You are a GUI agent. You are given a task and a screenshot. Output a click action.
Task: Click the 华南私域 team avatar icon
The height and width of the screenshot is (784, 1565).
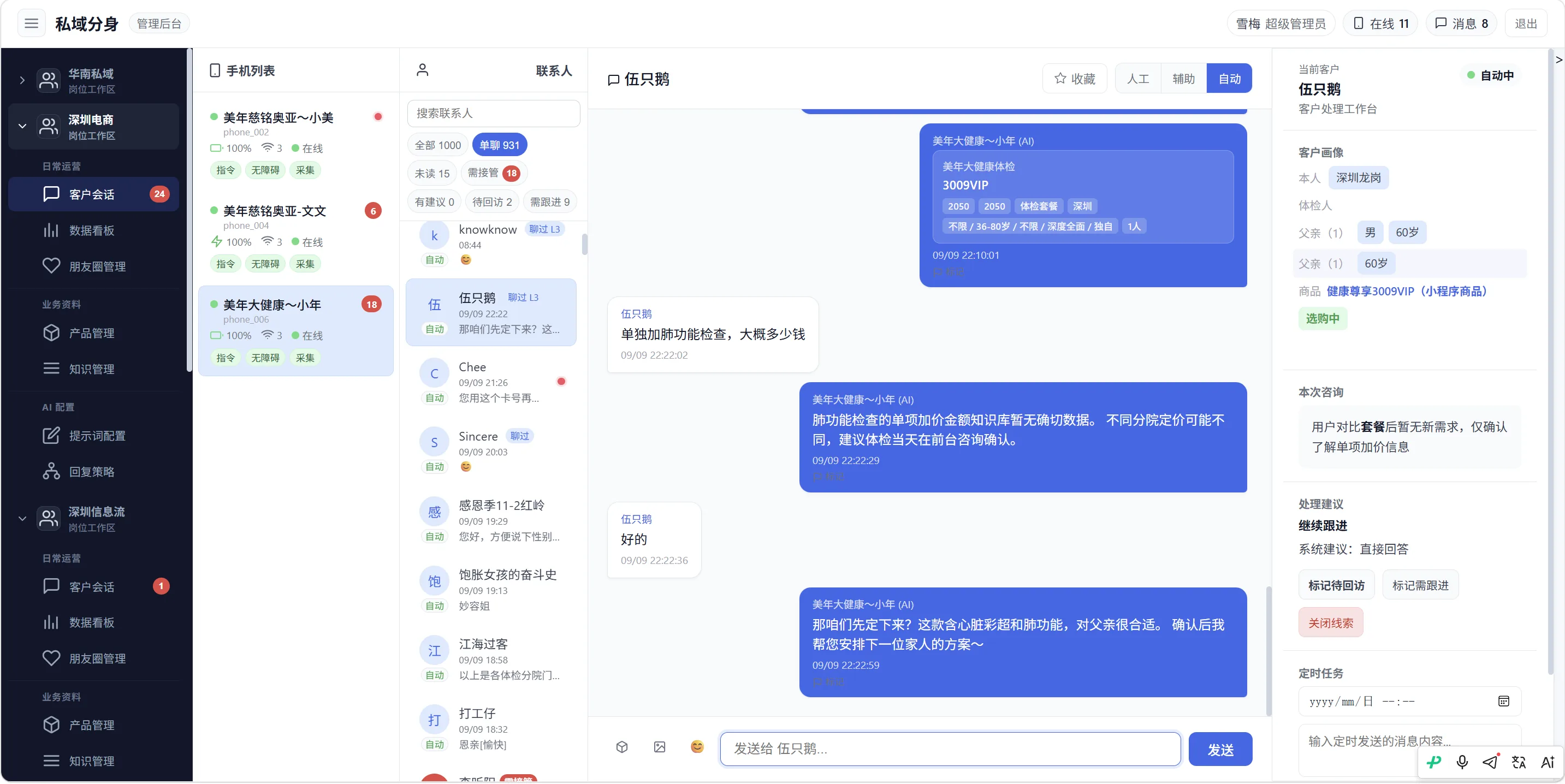(x=48, y=80)
